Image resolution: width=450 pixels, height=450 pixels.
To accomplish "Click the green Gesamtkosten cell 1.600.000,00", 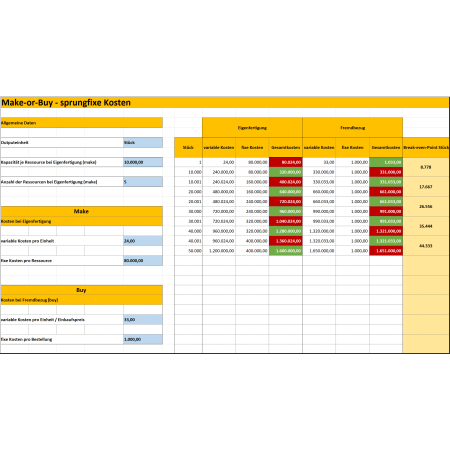I will 286,251.
